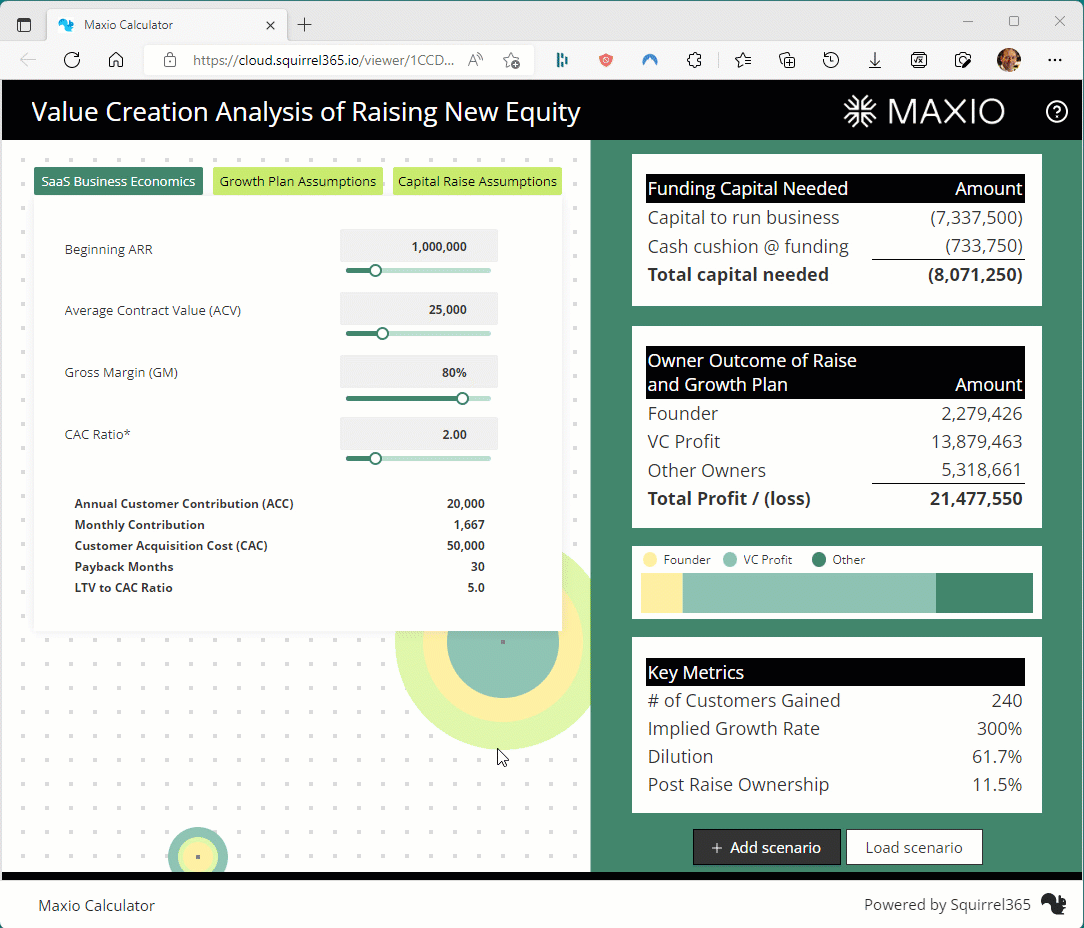Viewport: 1084px width, 928px height.
Task: Click the Add scenario button
Action: pyautogui.click(x=767, y=847)
